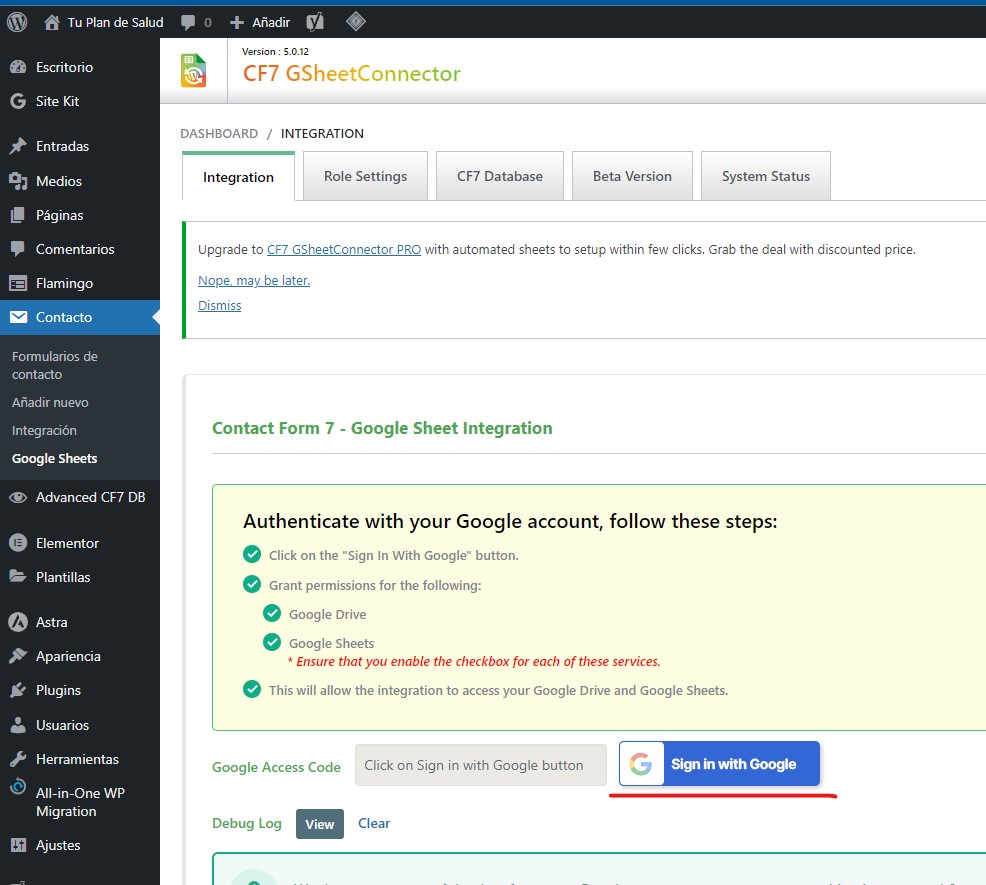Open the CF7 Database tab
This screenshot has height=885, width=986.
(x=500, y=176)
